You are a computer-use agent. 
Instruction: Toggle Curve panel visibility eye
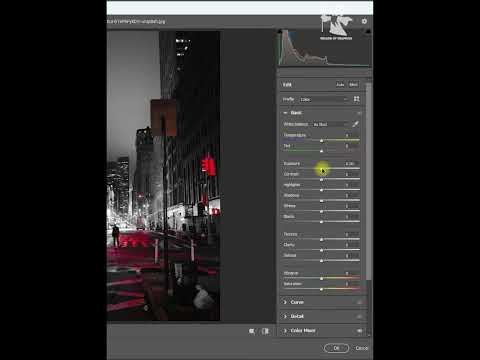[359, 302]
